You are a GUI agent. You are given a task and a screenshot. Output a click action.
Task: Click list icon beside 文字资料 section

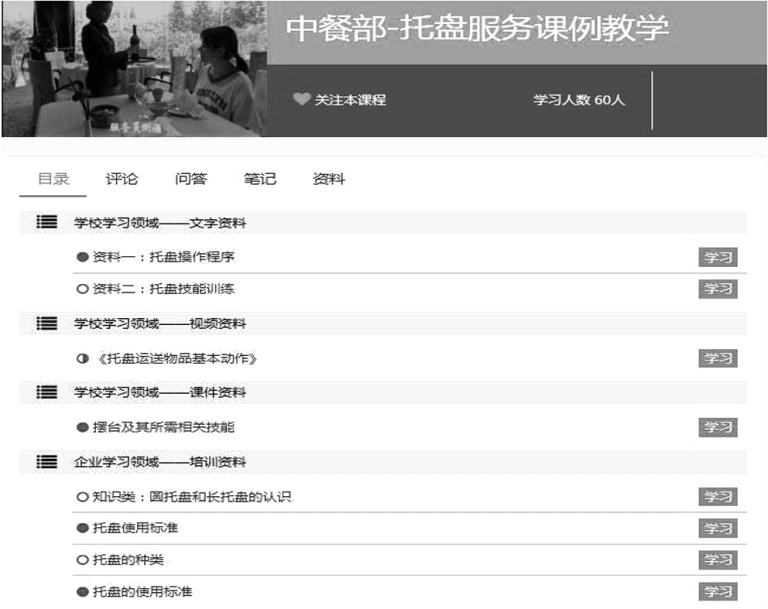[46, 223]
